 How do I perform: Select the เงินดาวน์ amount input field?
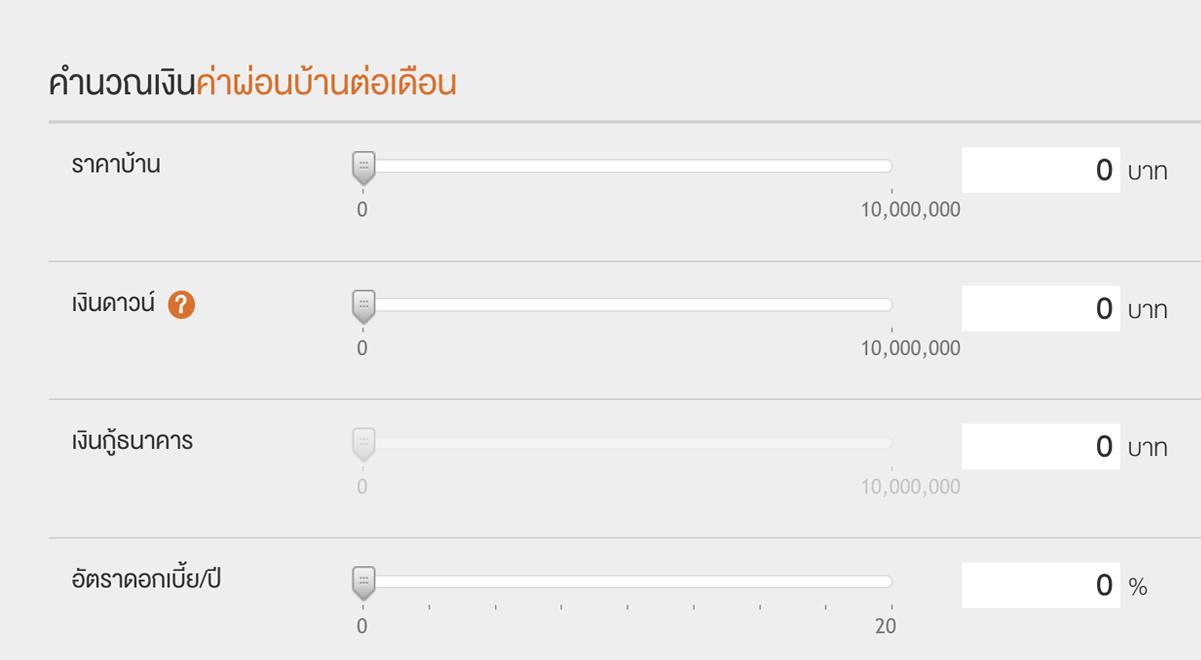tap(1040, 307)
